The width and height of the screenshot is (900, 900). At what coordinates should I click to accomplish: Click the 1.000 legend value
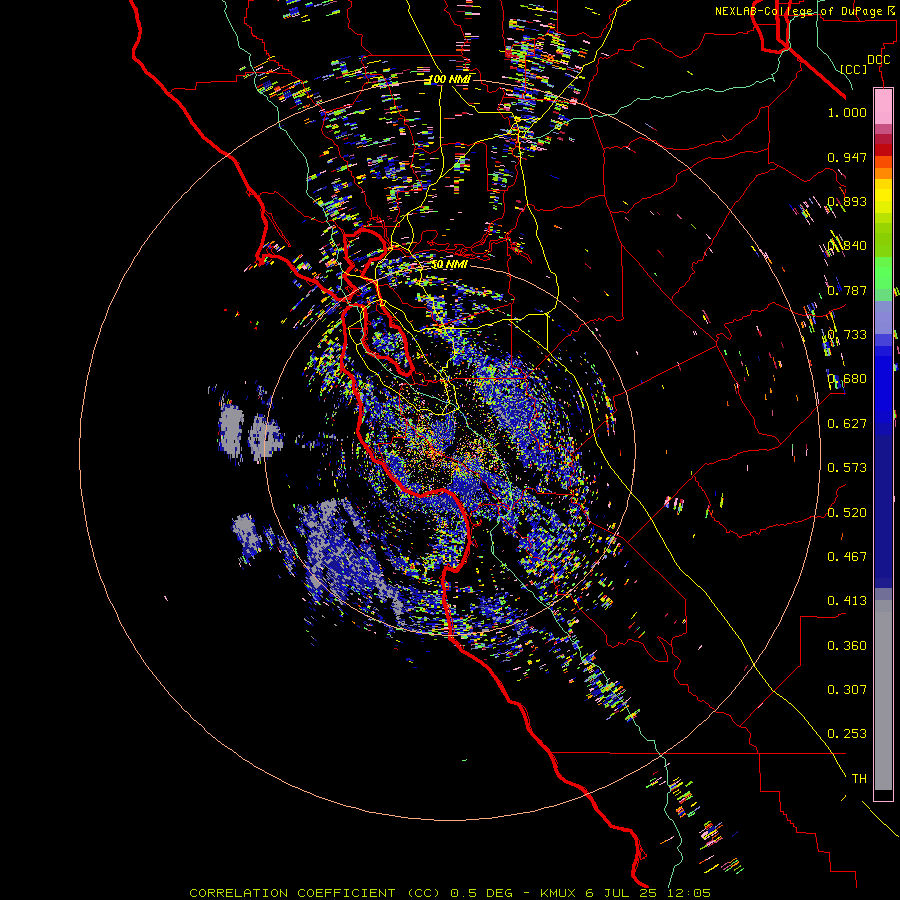pos(847,112)
